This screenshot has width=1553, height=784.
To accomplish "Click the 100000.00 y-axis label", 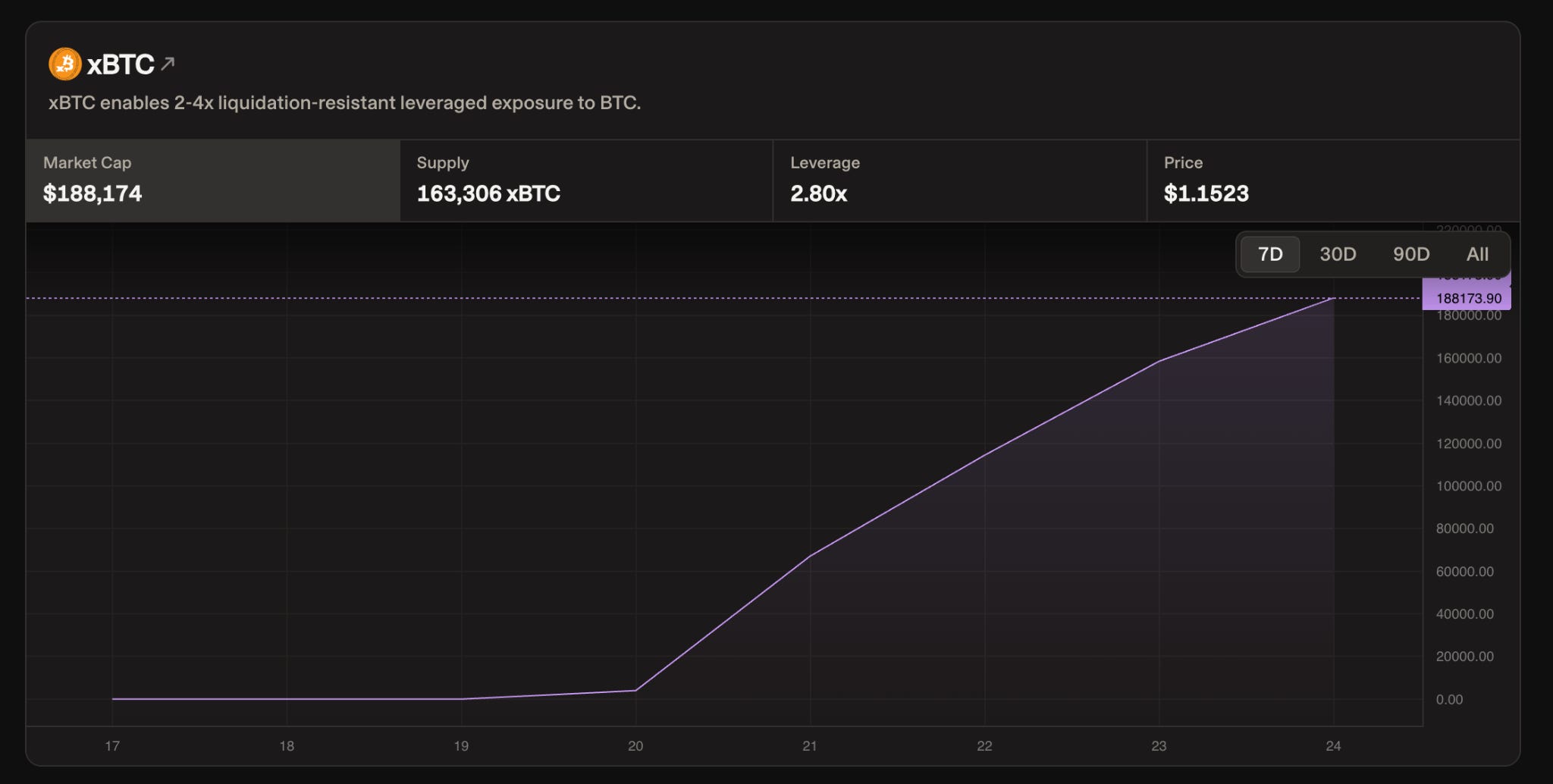I will [1469, 486].
